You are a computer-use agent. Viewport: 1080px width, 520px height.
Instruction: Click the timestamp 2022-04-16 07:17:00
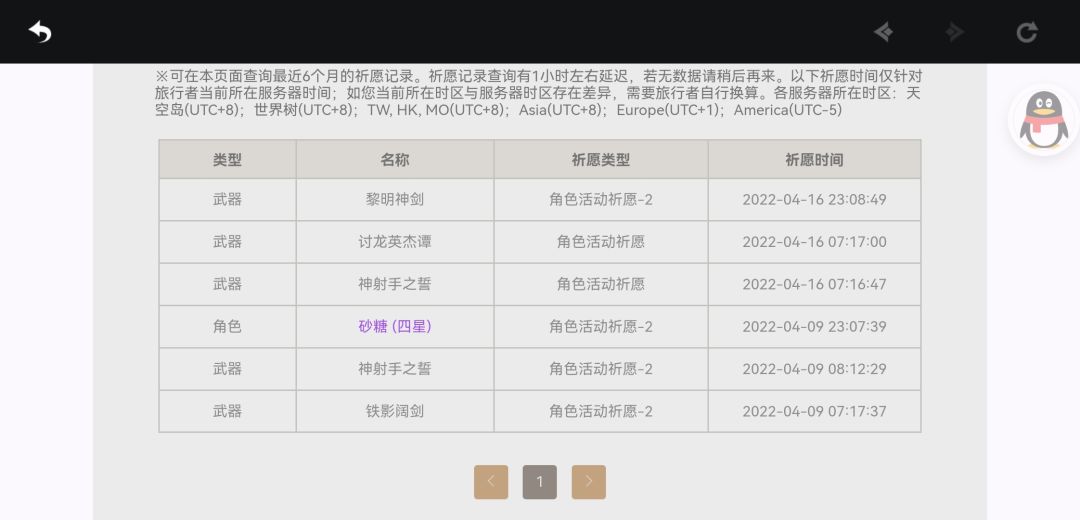pos(814,242)
